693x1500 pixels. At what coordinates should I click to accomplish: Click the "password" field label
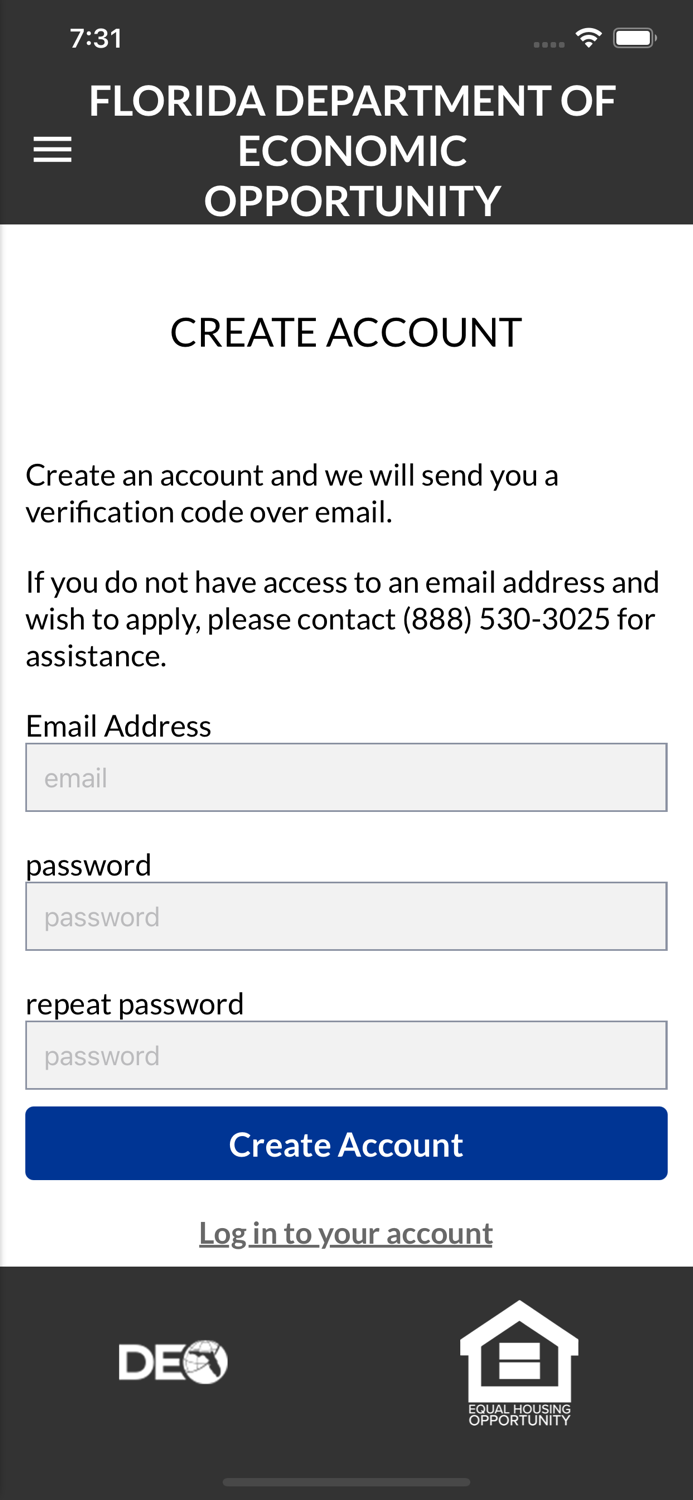[88, 864]
